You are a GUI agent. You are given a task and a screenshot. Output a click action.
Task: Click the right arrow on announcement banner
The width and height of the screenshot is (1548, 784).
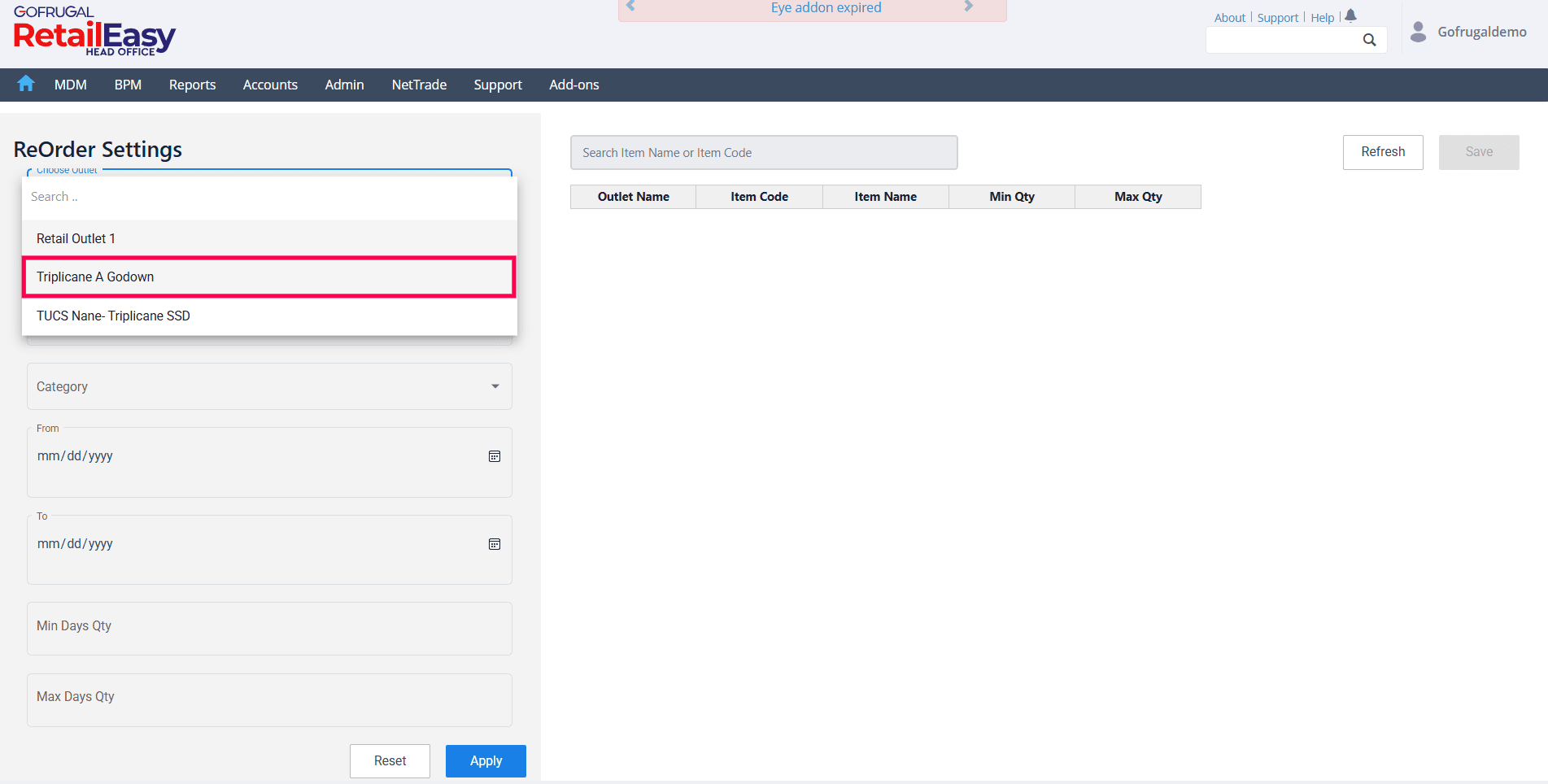[x=969, y=7]
